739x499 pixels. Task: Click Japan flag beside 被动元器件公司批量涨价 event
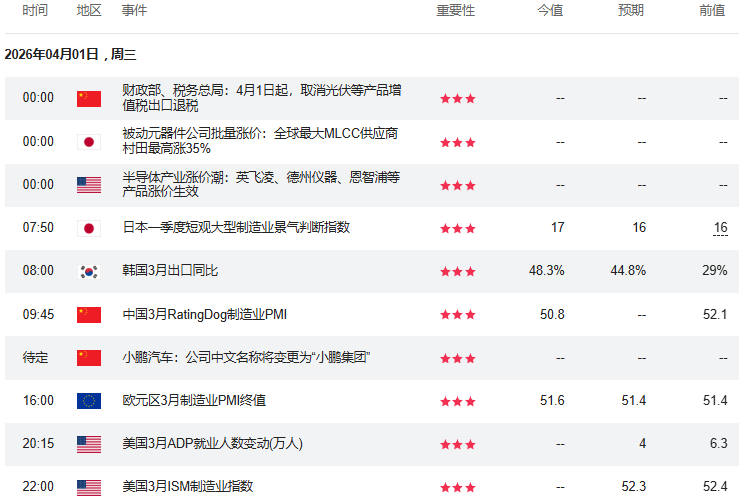click(x=89, y=142)
